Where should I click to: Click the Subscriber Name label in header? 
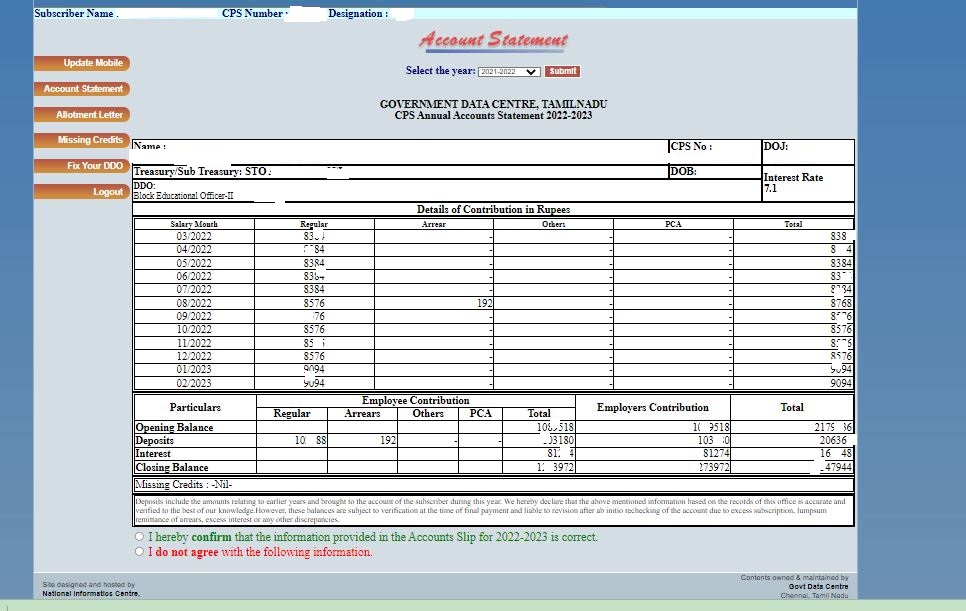[x=74, y=14]
